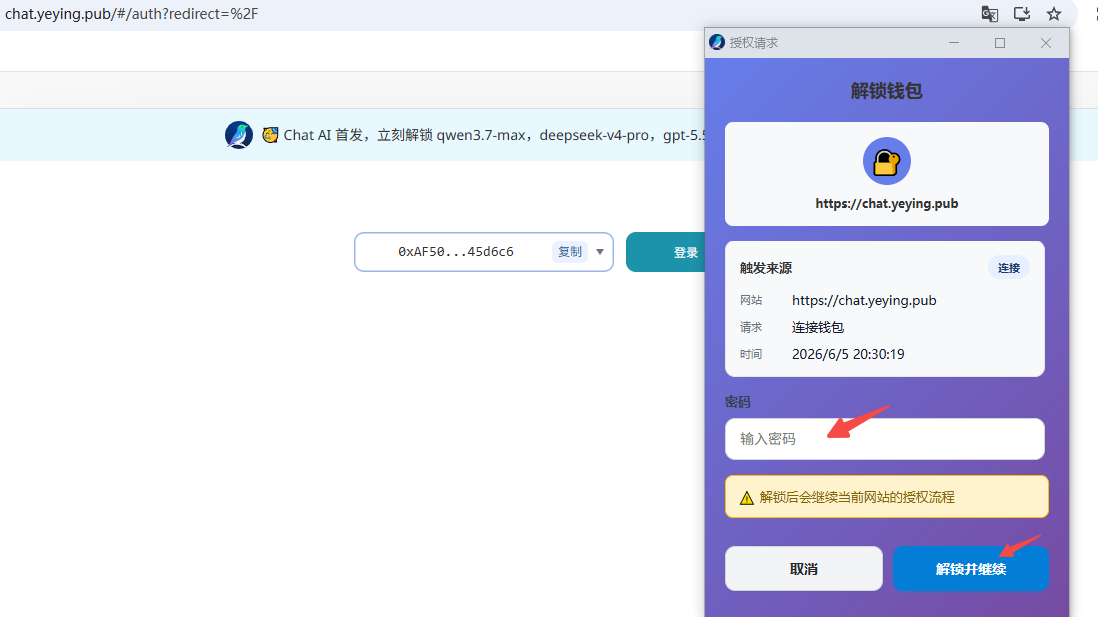The image size is (1098, 617).
Task: Click the bird icon in 授权请求 title bar
Action: click(x=716, y=42)
